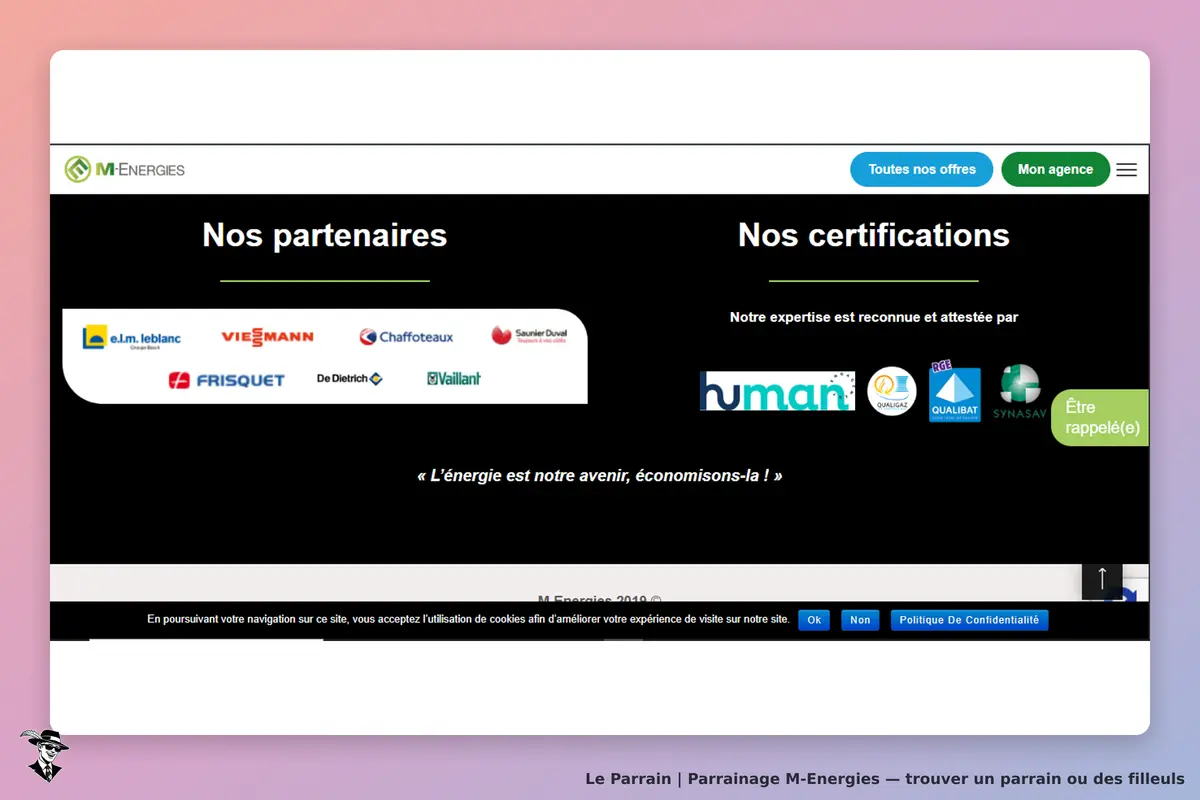The width and height of the screenshot is (1200, 800).
Task: Click the Vaillant partner logo
Action: tap(454, 379)
